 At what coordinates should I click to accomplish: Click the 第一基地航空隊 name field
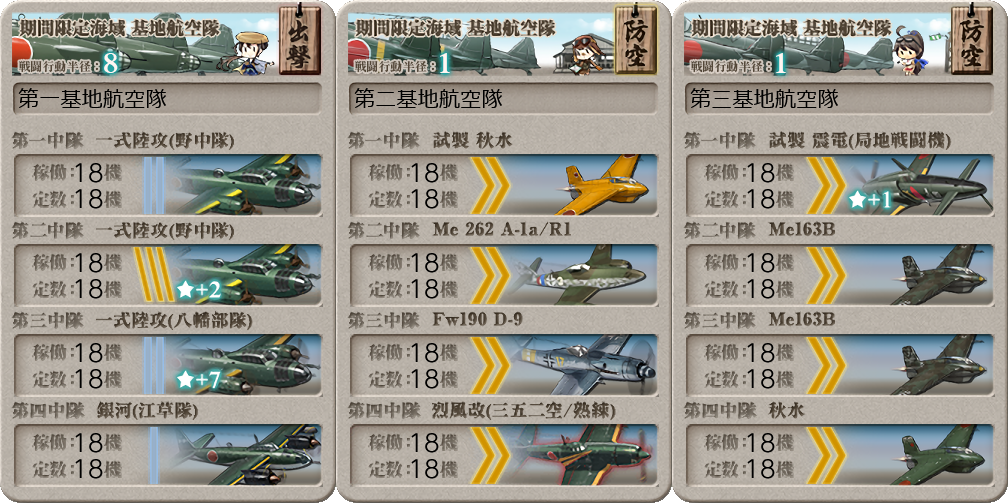tap(167, 98)
